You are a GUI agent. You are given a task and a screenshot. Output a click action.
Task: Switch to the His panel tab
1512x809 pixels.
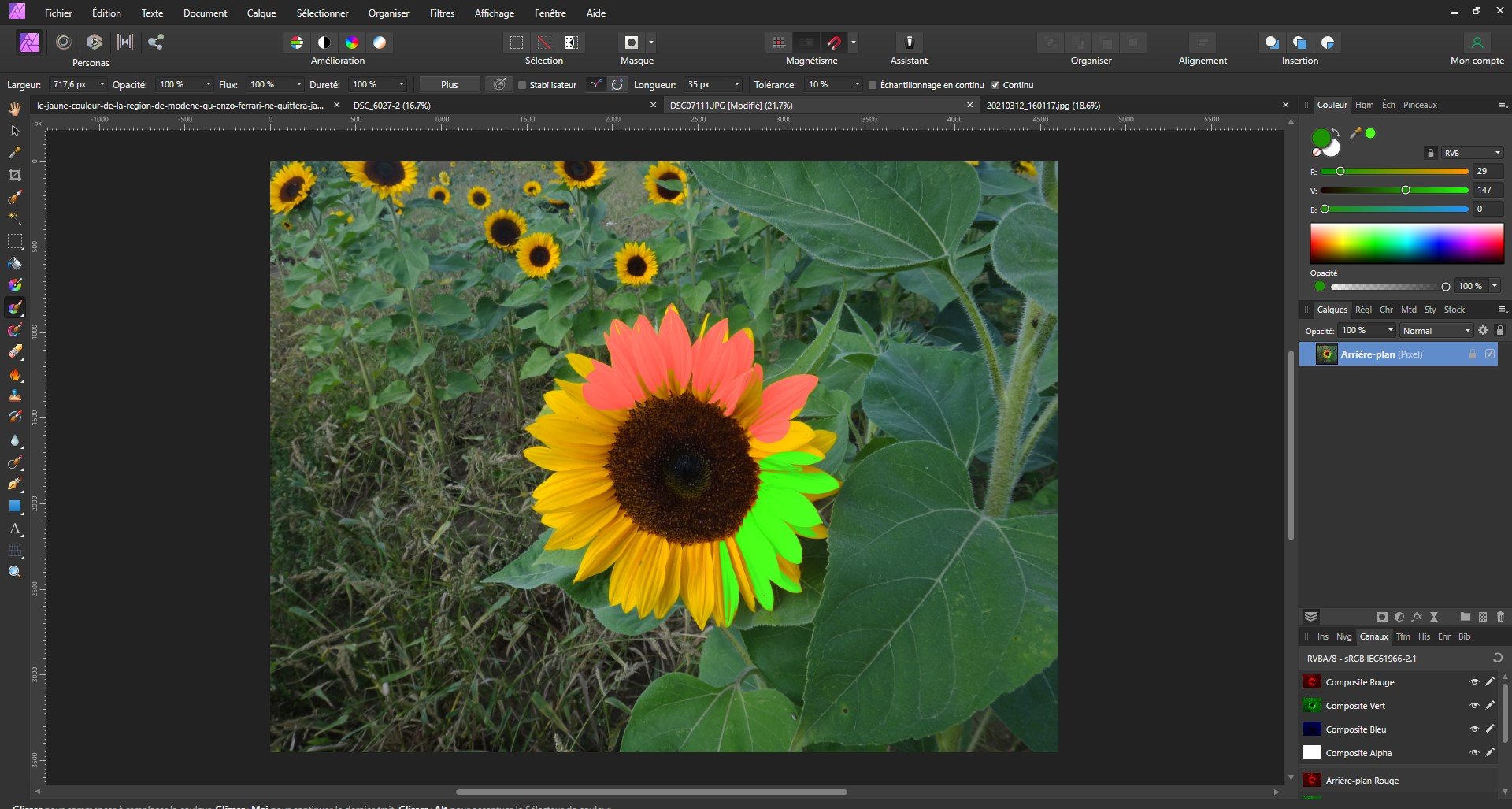coord(1424,636)
